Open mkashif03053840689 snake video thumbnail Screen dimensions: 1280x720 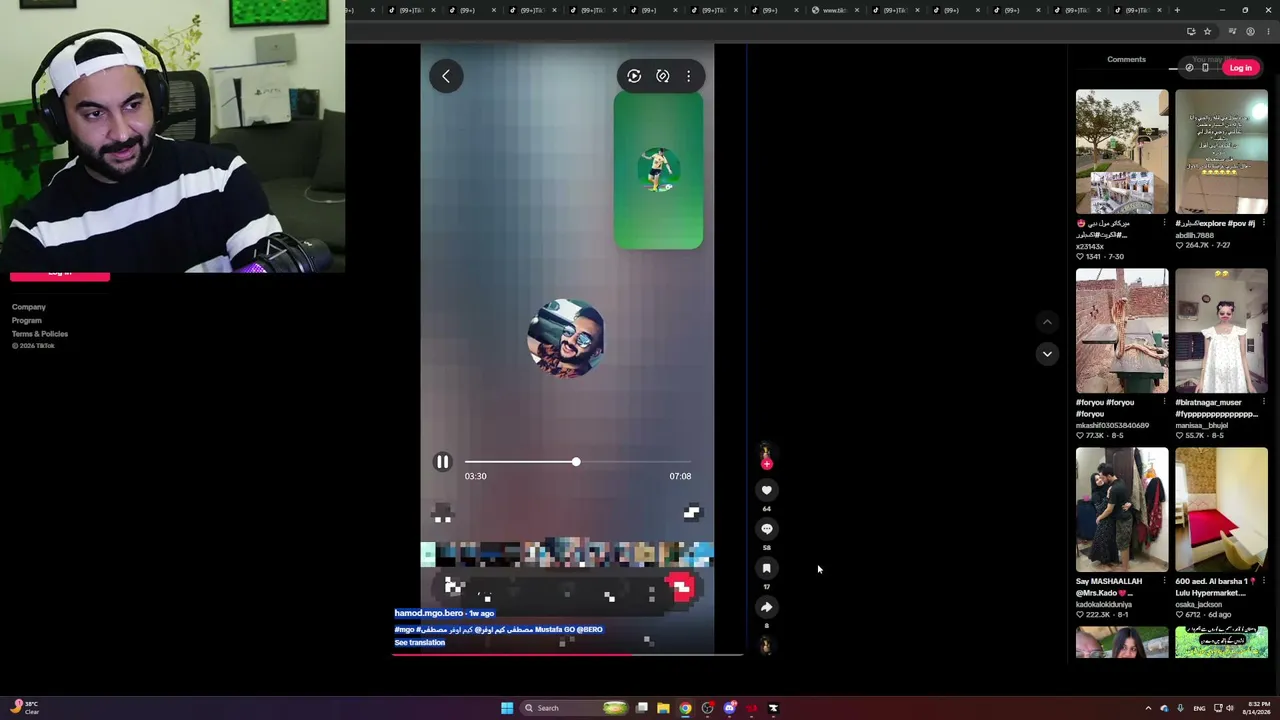coord(1122,331)
